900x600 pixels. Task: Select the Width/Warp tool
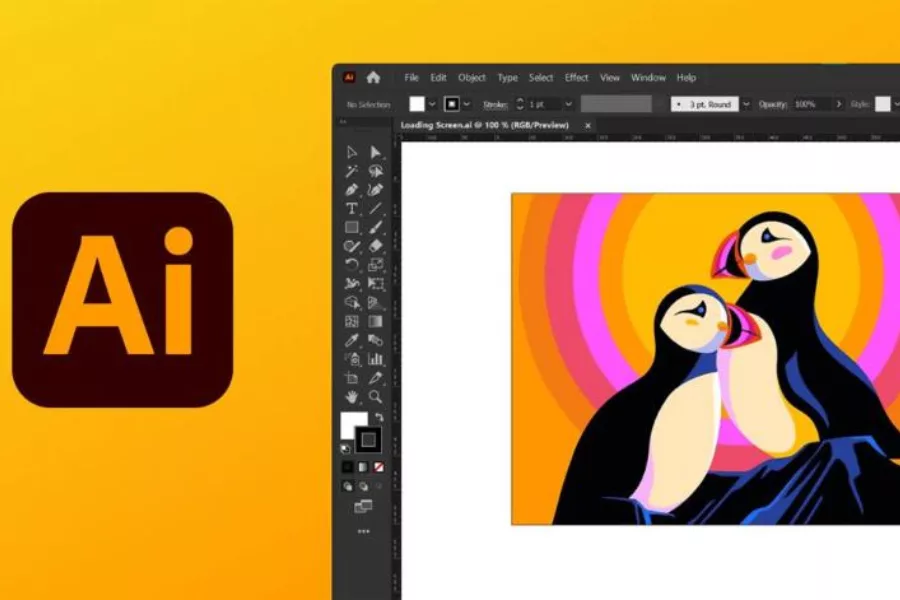click(352, 284)
